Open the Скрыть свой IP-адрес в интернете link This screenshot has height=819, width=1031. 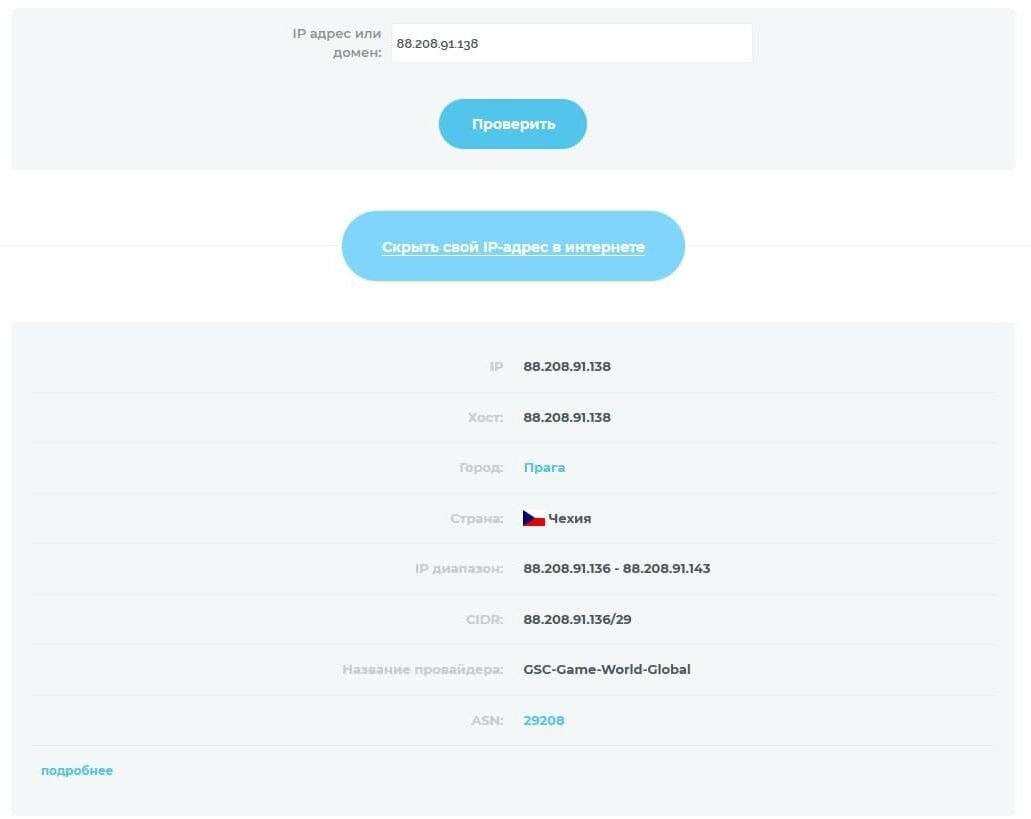click(513, 246)
